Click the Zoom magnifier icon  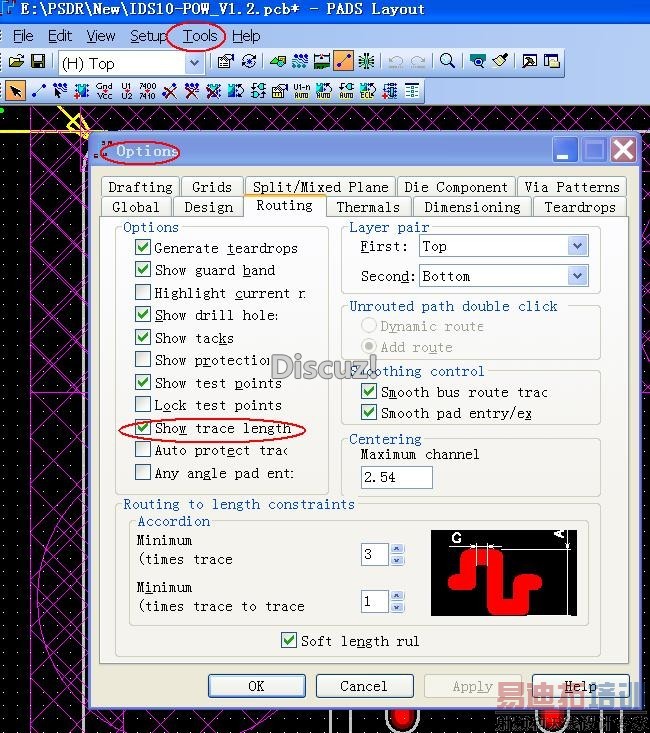click(x=448, y=62)
